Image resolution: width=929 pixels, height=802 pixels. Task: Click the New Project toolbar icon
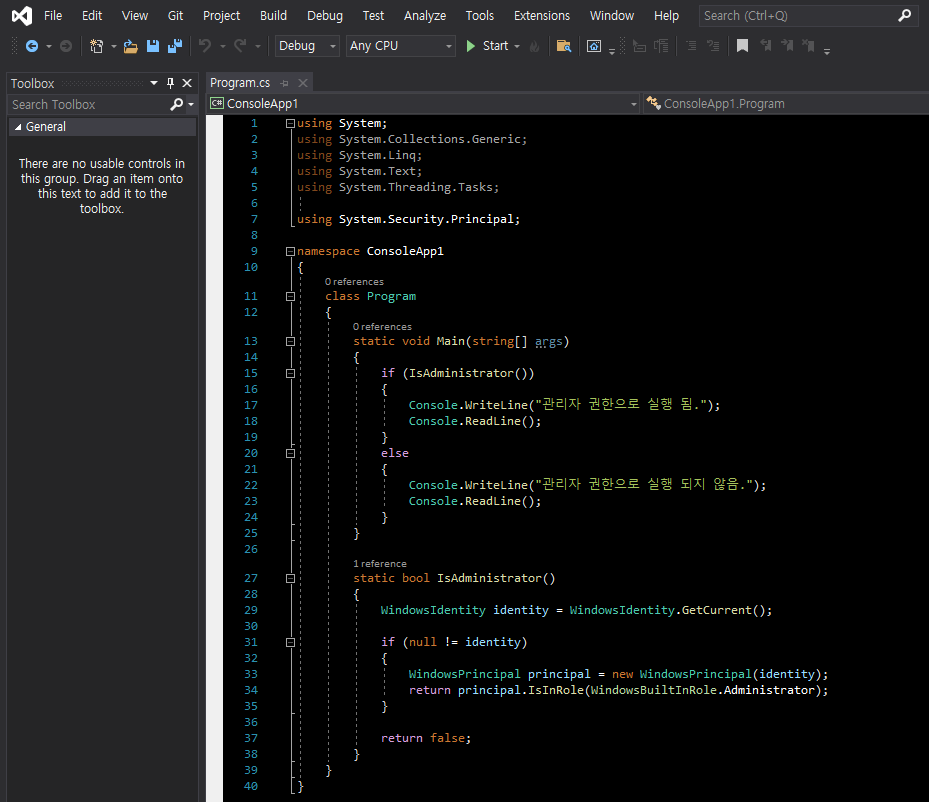click(x=96, y=46)
